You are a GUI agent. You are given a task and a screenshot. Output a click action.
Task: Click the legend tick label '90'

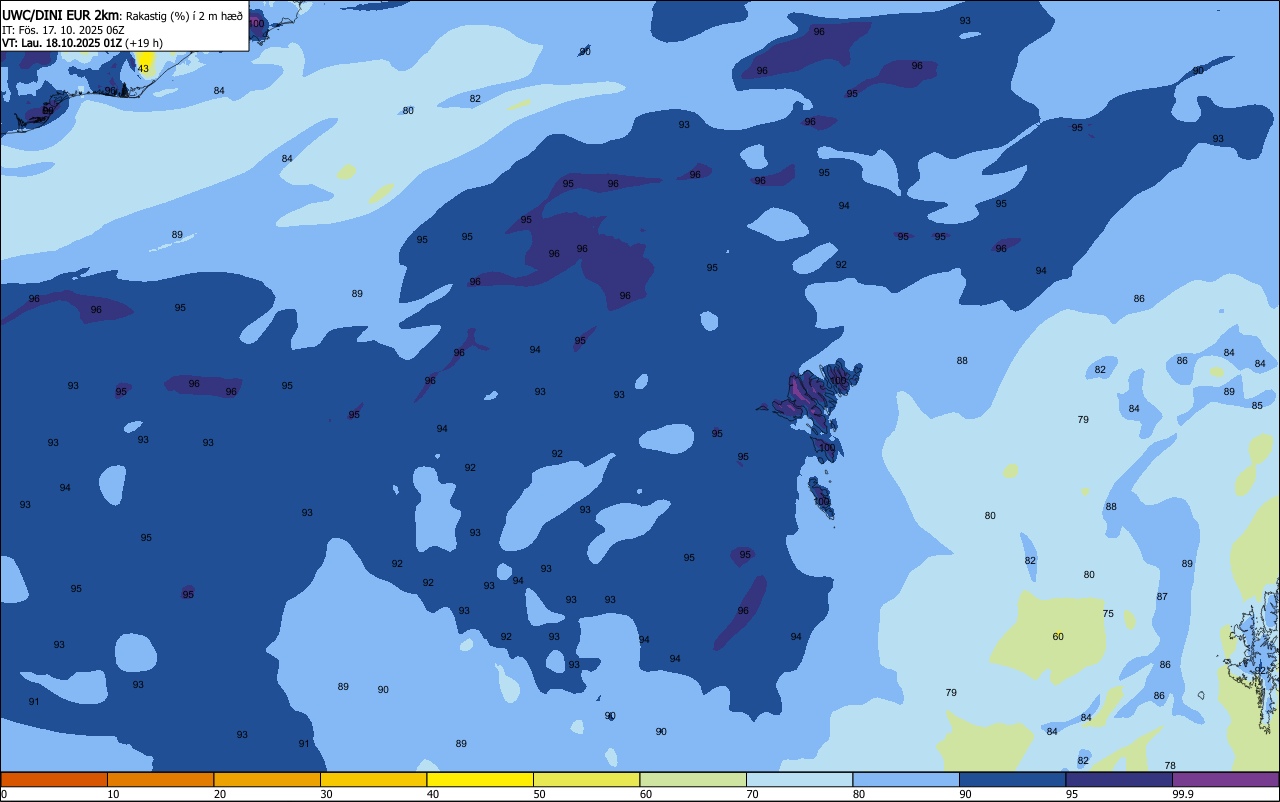click(x=965, y=794)
